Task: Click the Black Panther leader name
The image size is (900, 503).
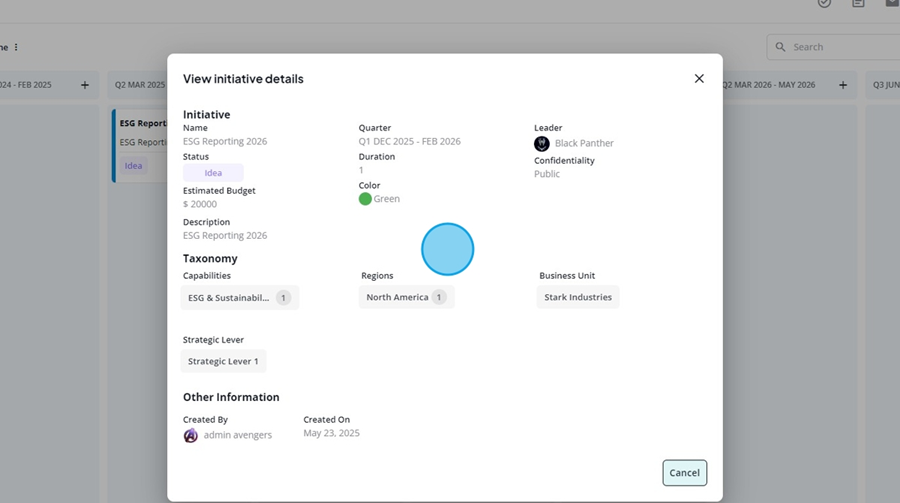Action: tap(584, 143)
